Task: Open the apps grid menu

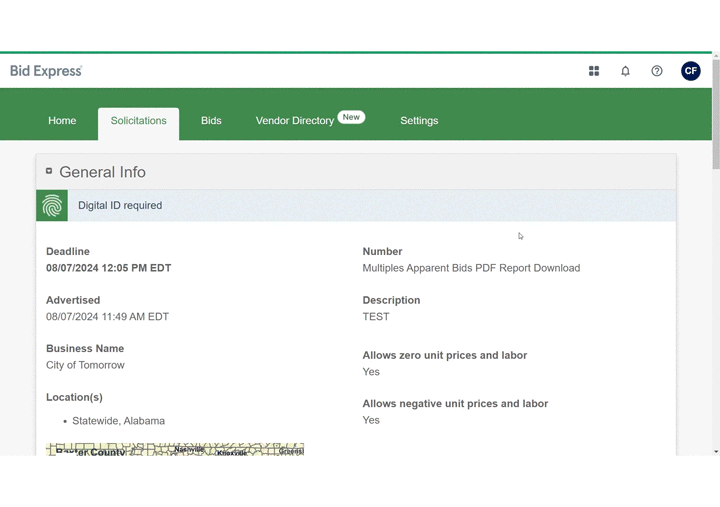Action: tap(594, 71)
